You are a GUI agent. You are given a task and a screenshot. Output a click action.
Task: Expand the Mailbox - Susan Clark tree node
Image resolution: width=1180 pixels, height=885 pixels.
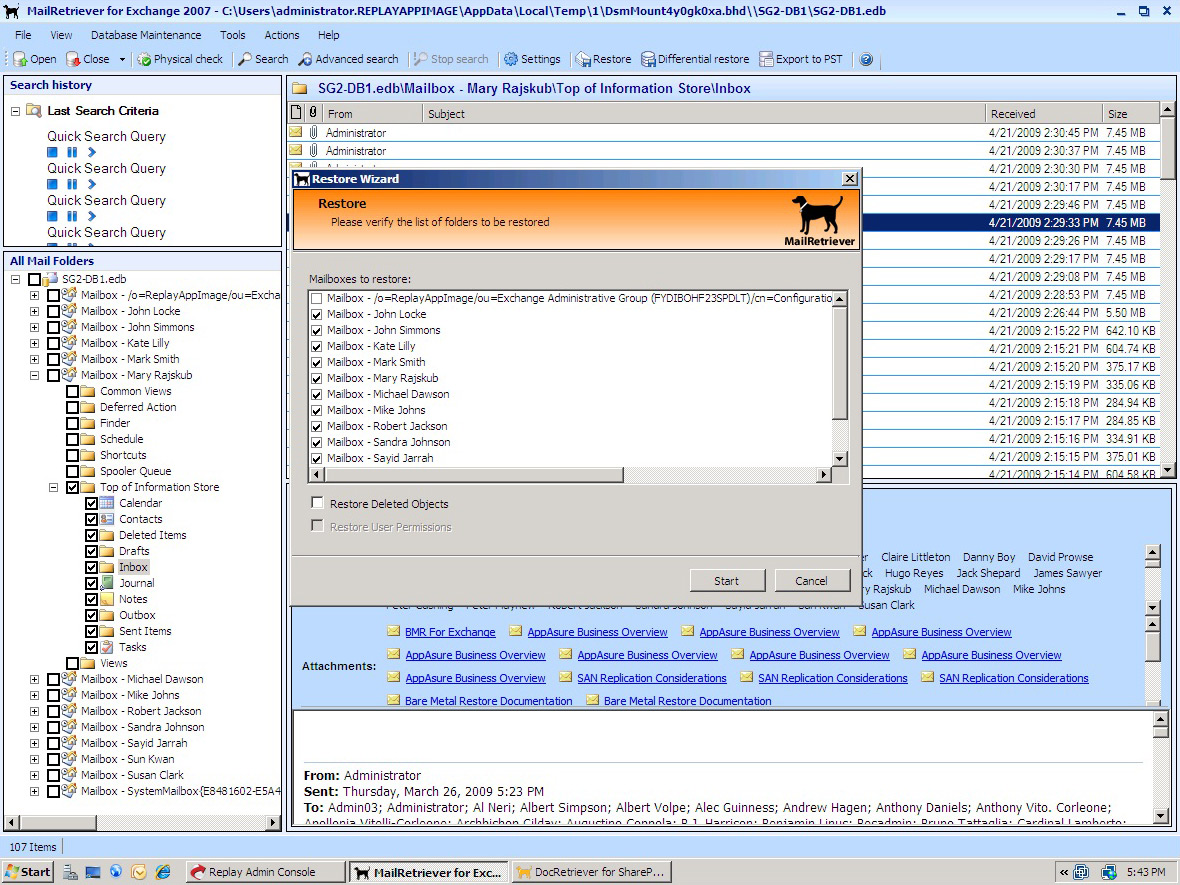pyautogui.click(x=35, y=775)
